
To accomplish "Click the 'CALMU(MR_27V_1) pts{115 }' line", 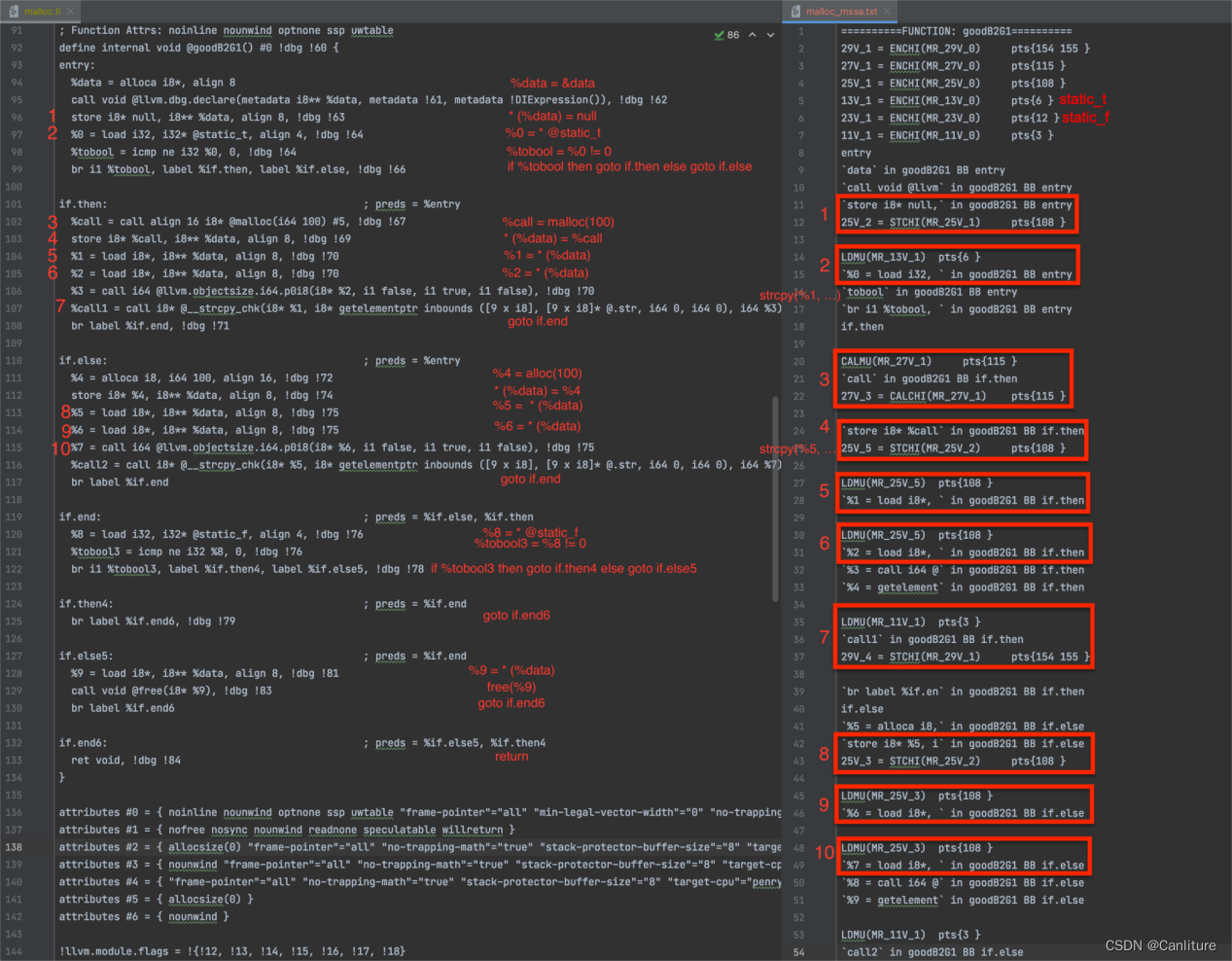I will pyautogui.click(x=929, y=362).
